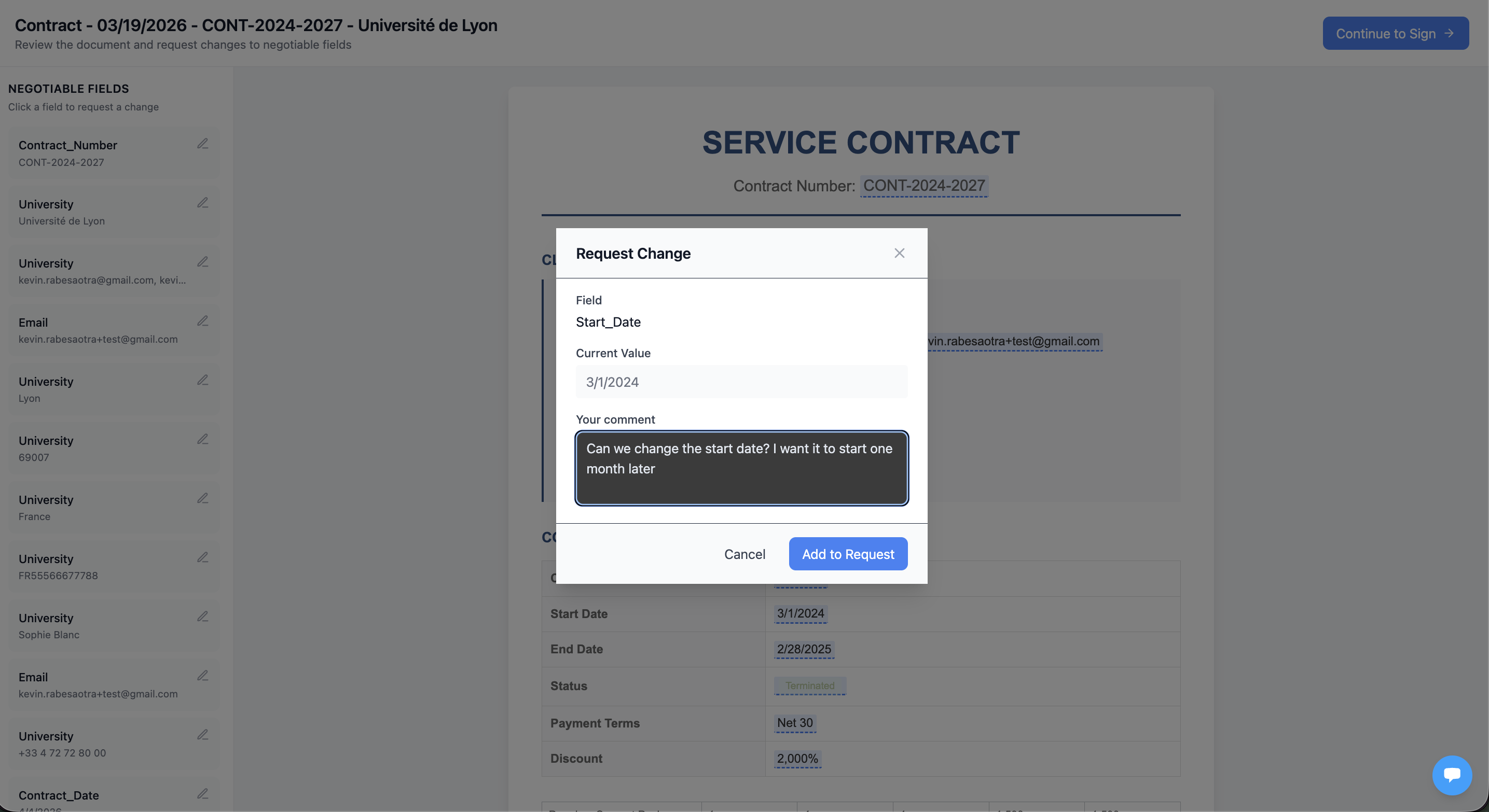This screenshot has width=1489, height=812.
Task: Open the chat support bubble
Action: coord(1452,775)
